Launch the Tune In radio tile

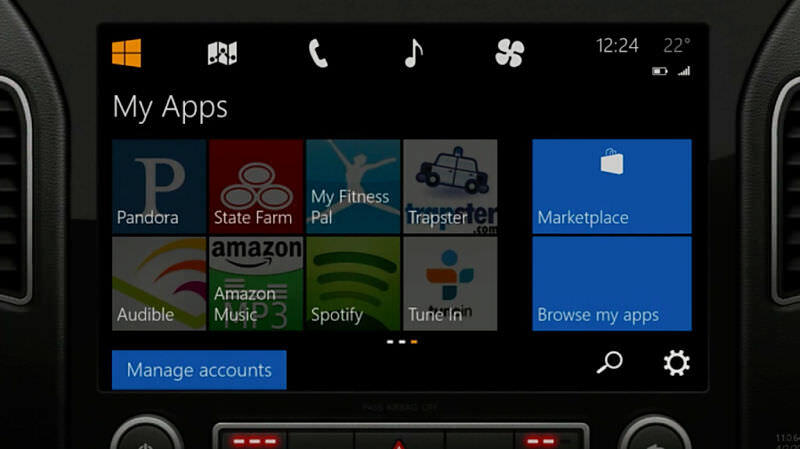tap(450, 283)
